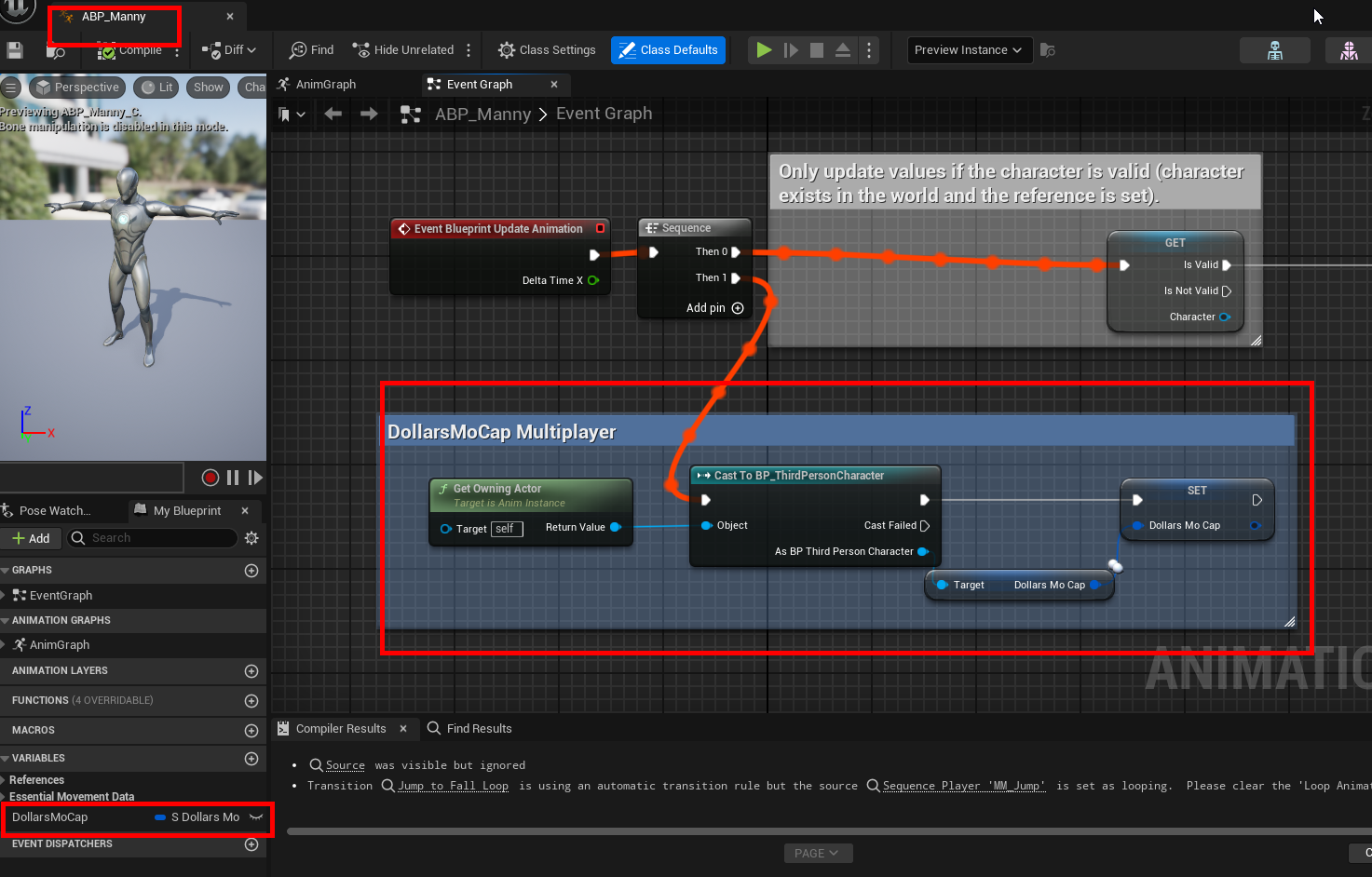Toggle Hide Unrelated nodes

tap(403, 50)
